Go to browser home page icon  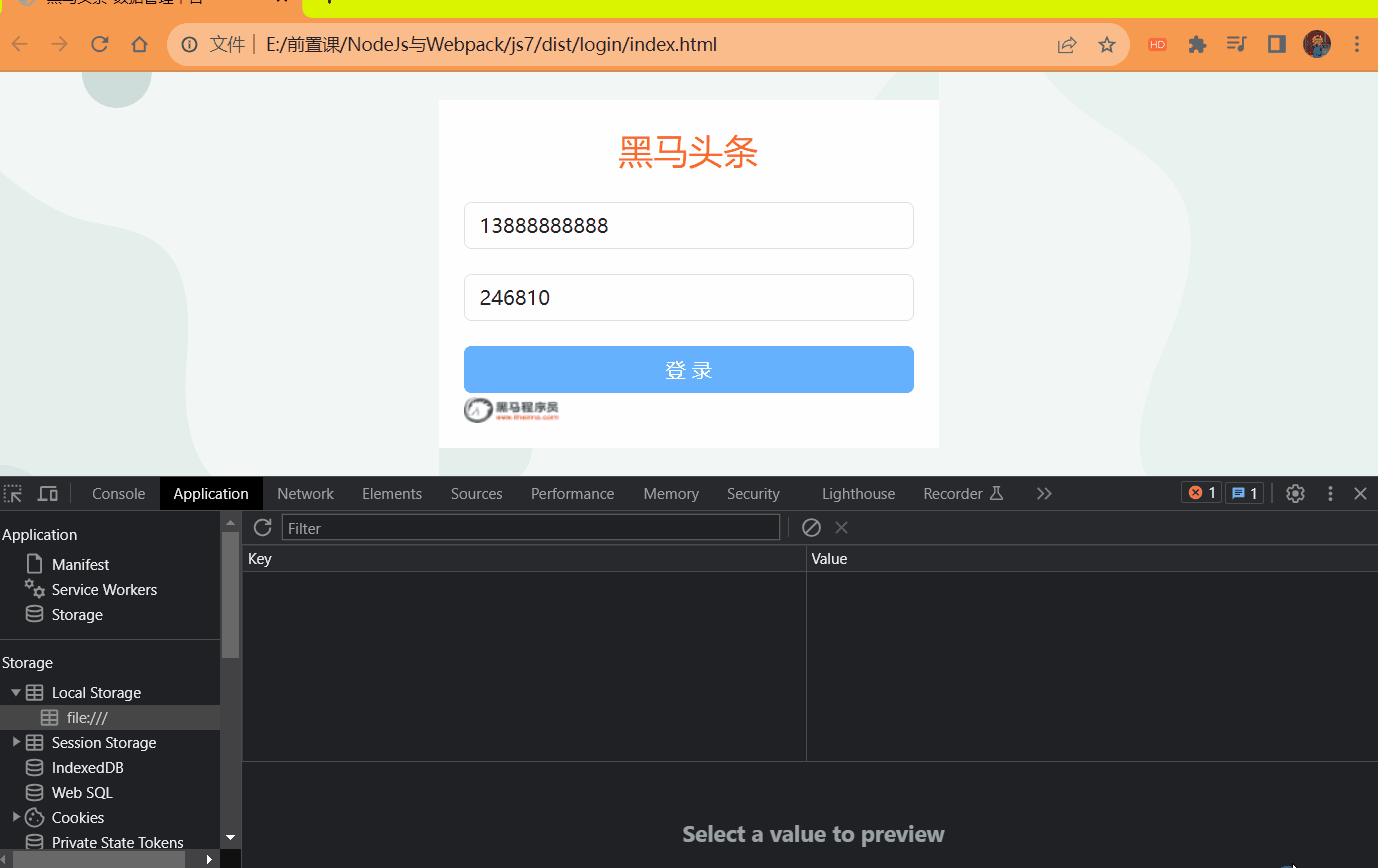point(140,44)
